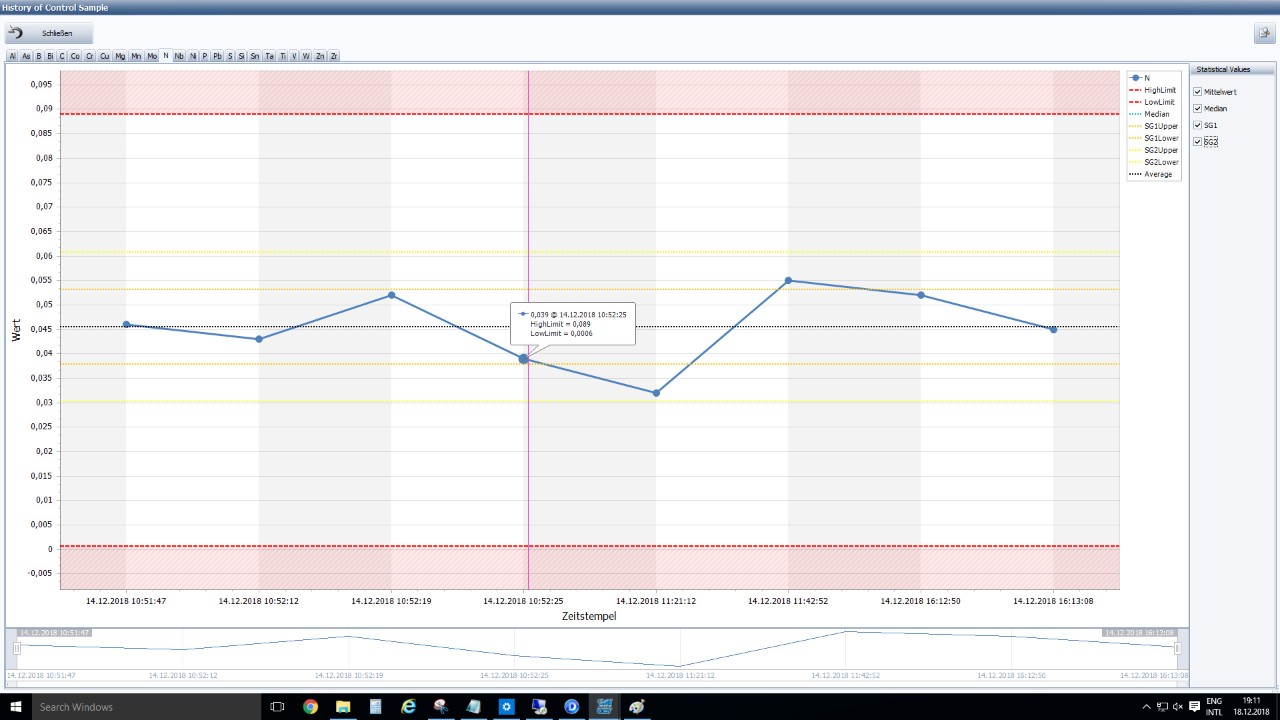Image resolution: width=1280 pixels, height=720 pixels.
Task: Uncheck the SG2 statistical value
Action: [1197, 141]
